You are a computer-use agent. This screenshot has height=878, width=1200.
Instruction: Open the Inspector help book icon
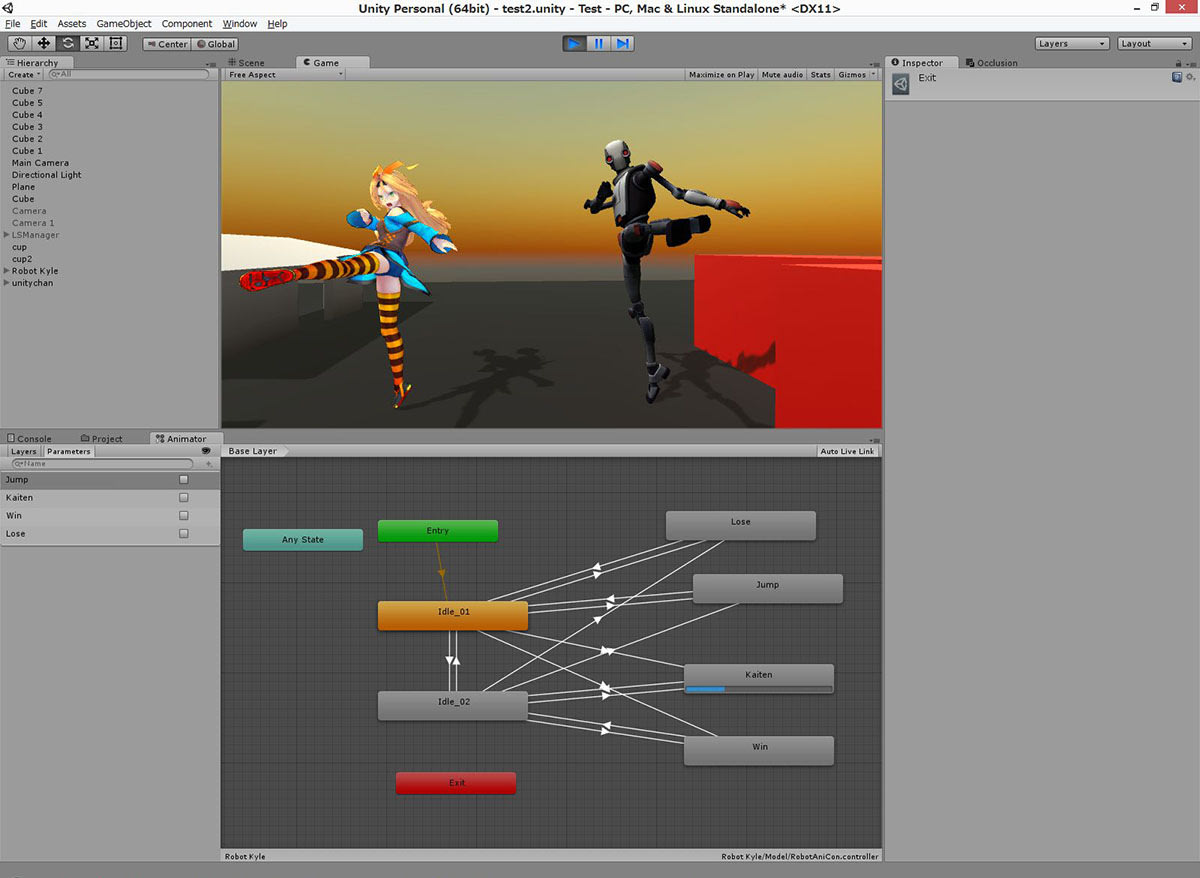1177,76
